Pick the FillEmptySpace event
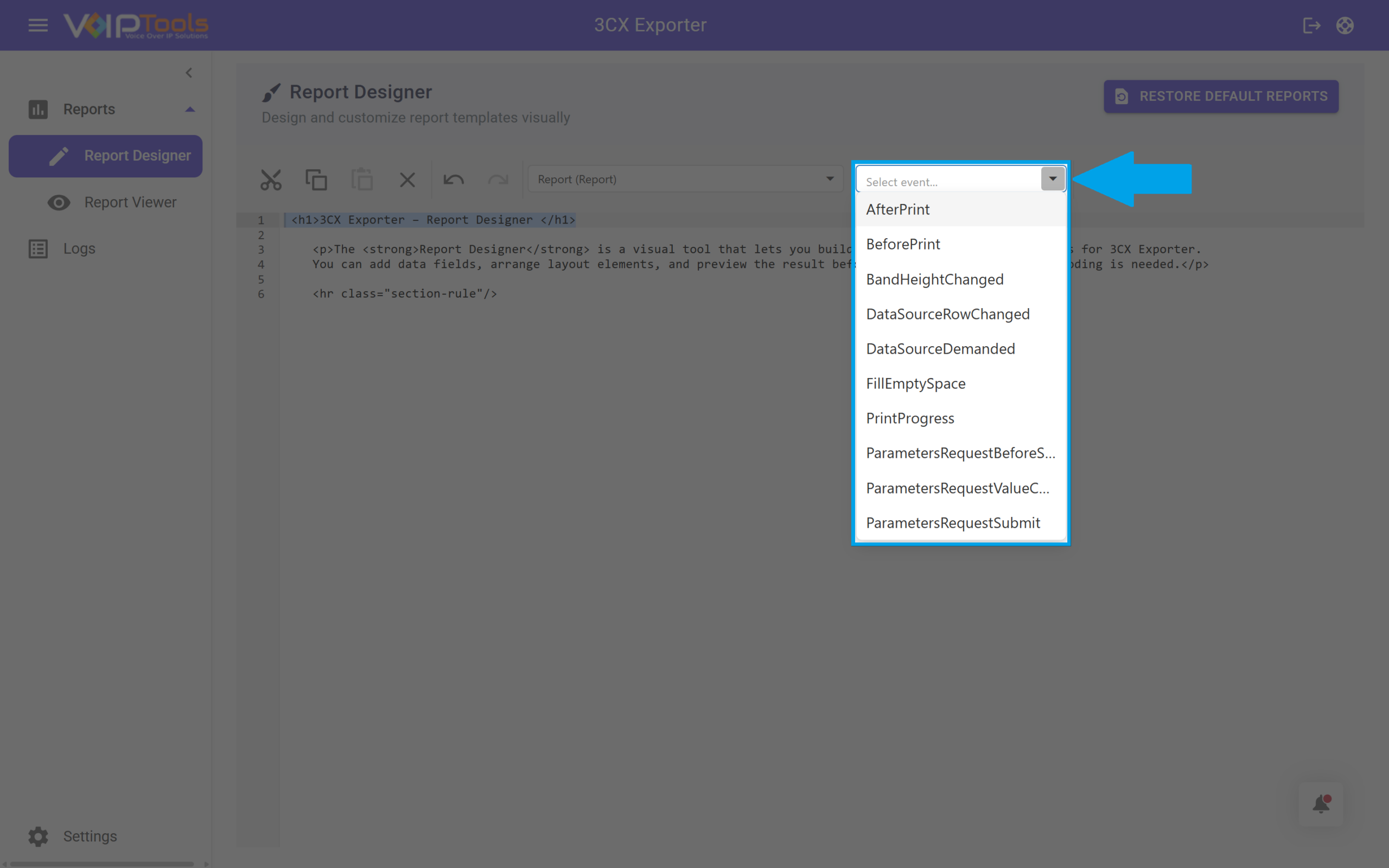The height and width of the screenshot is (868, 1389). point(961,384)
